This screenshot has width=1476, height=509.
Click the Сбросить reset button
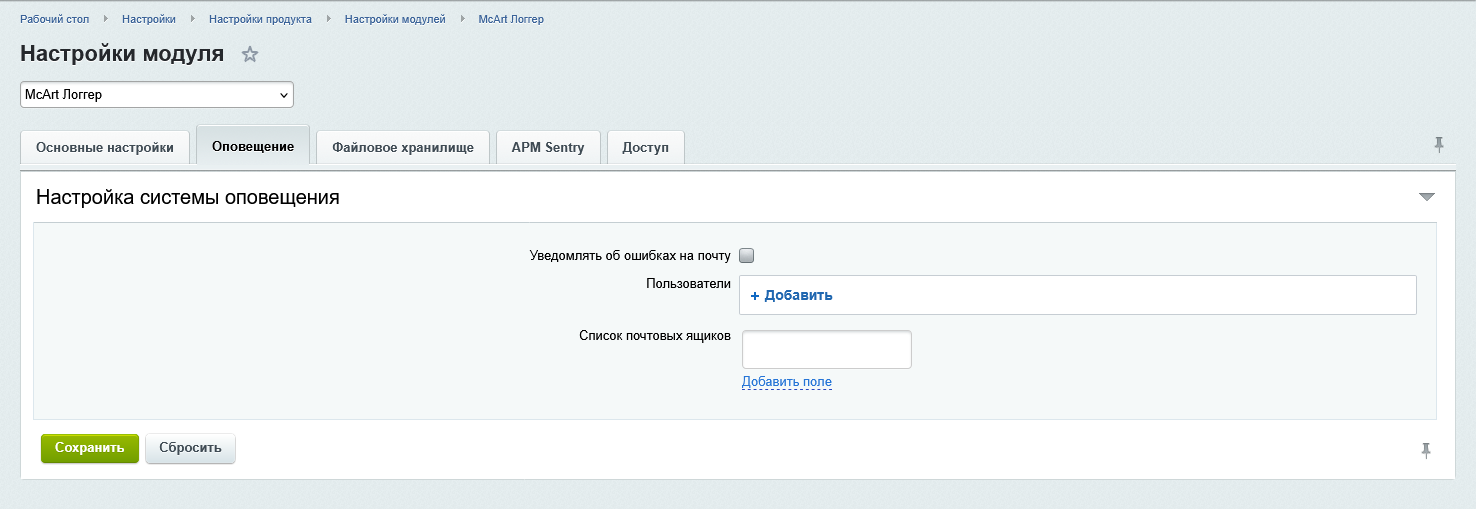click(x=190, y=448)
